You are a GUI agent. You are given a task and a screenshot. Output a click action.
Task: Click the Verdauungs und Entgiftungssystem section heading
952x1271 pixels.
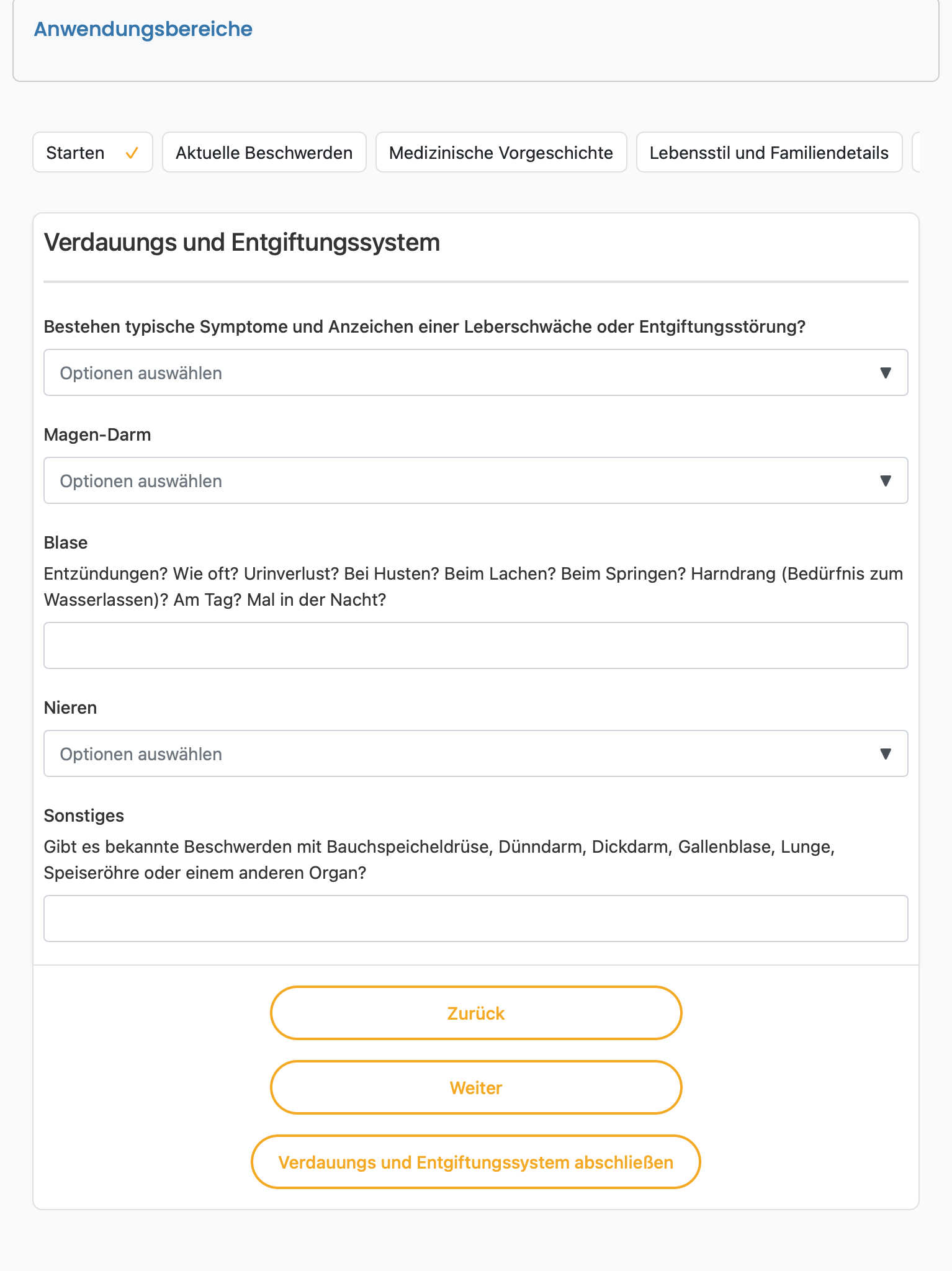(x=242, y=243)
